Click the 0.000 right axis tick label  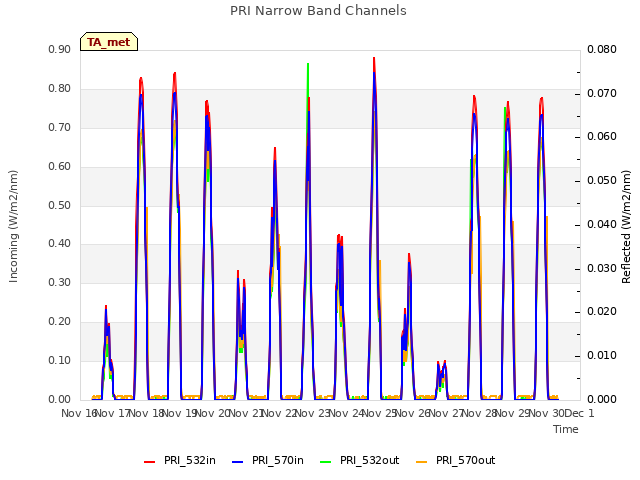(602, 399)
